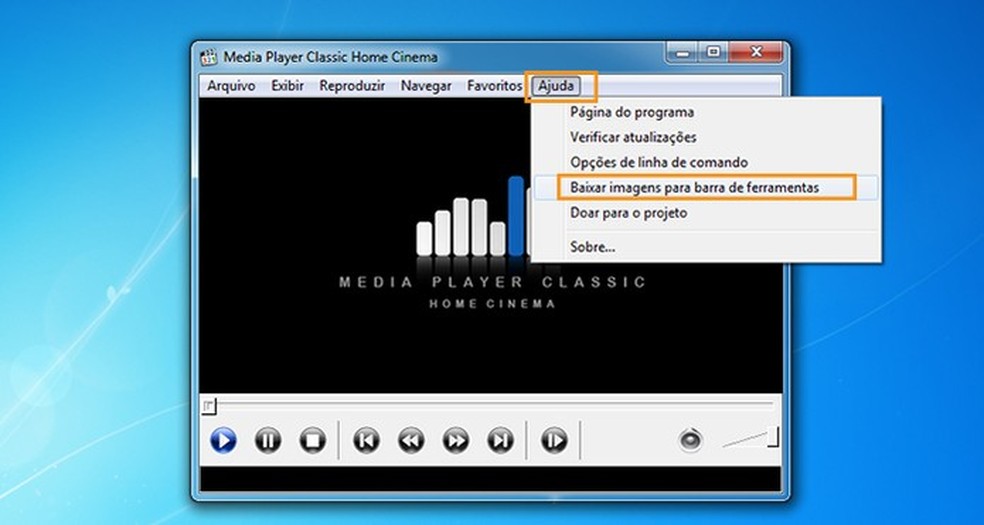Skip to the previous track

tap(366, 440)
